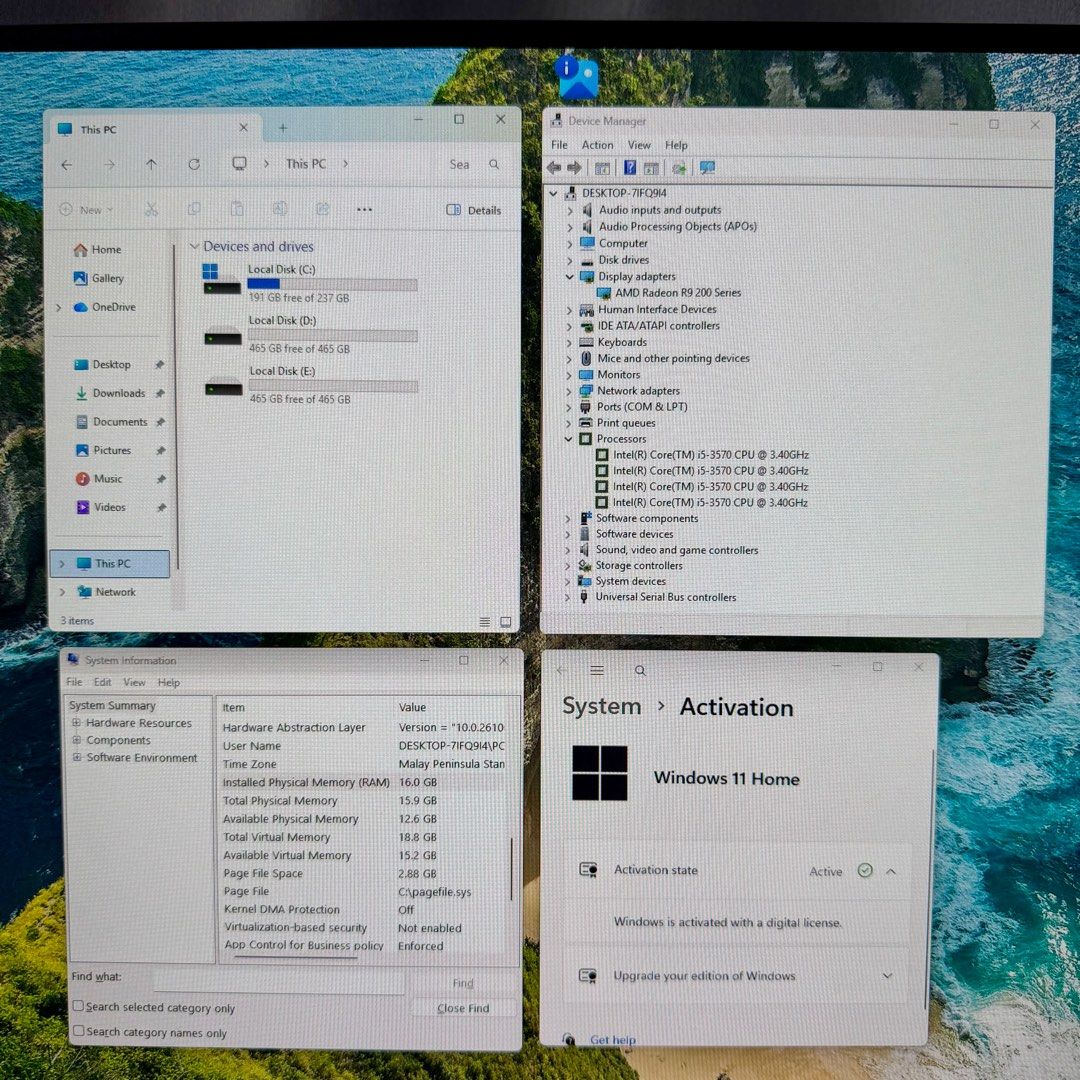
Task: Expand Network adapters in Device Manager
Action: pos(569,391)
